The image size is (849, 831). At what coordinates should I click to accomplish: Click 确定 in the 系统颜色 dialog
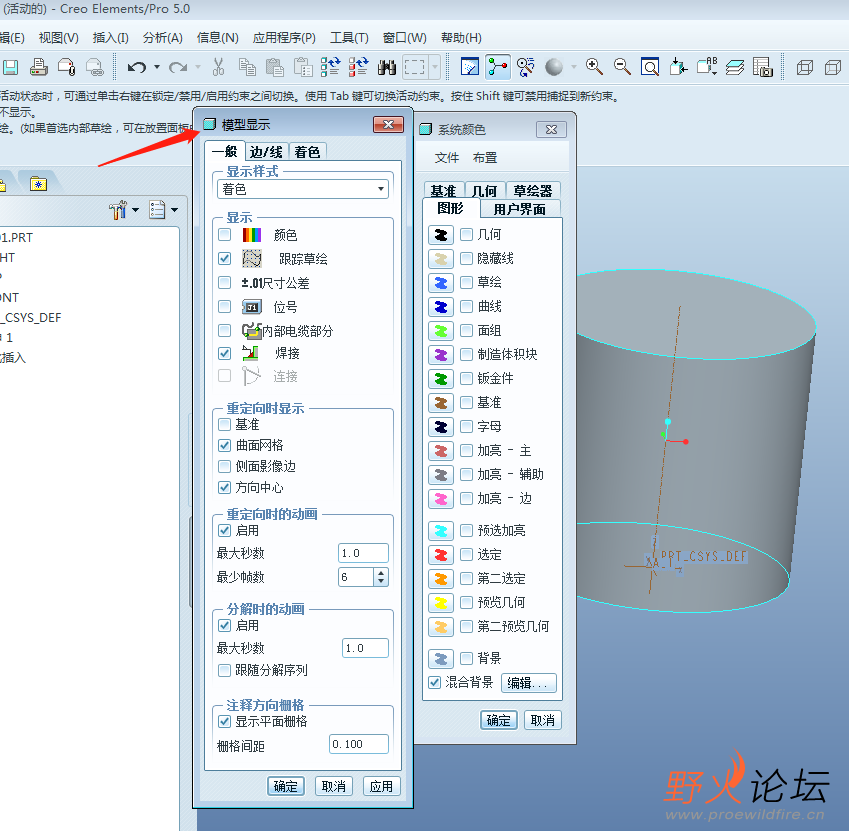pyautogui.click(x=499, y=721)
